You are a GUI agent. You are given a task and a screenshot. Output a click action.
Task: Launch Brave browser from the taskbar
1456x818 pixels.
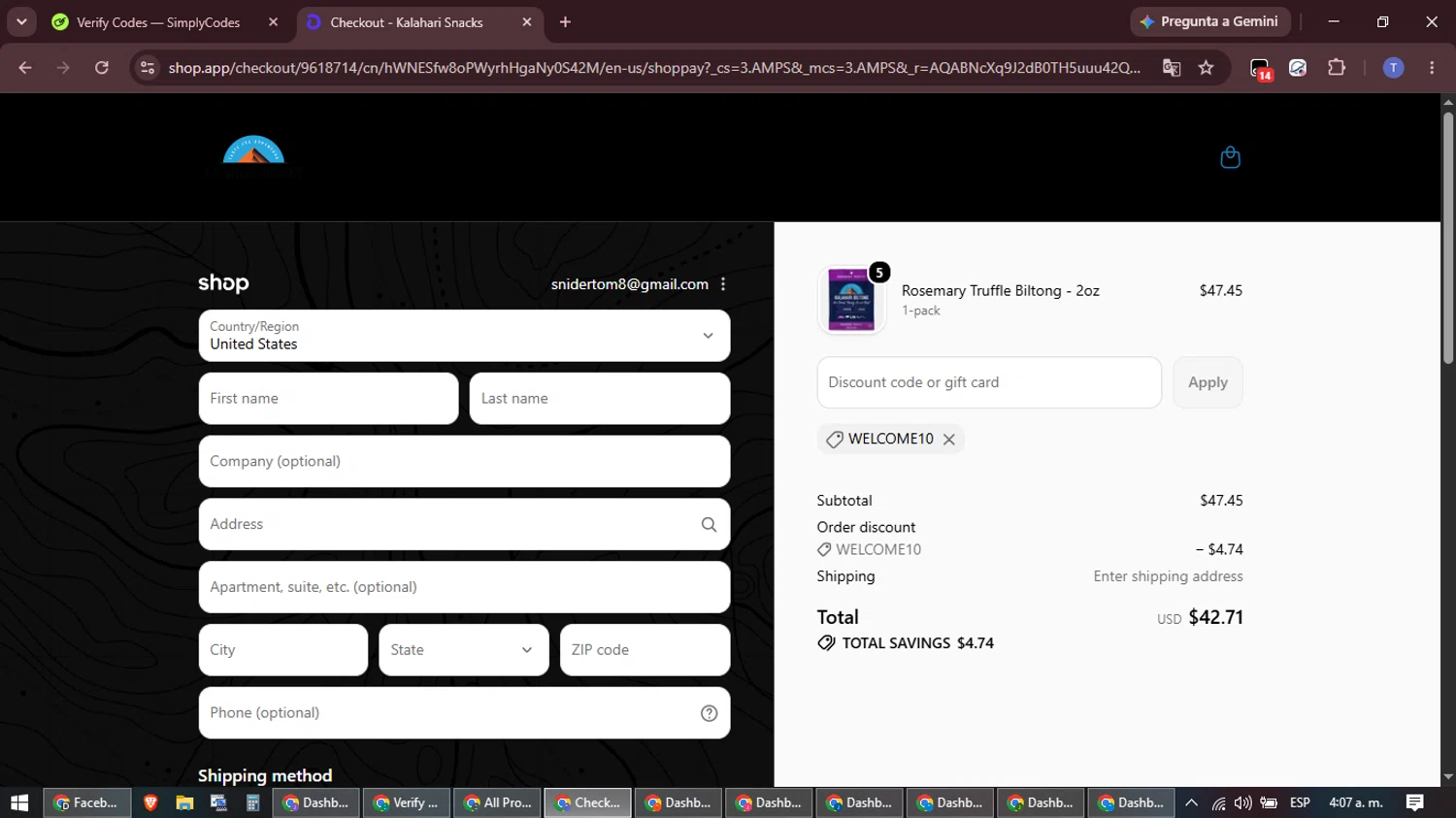click(x=150, y=803)
